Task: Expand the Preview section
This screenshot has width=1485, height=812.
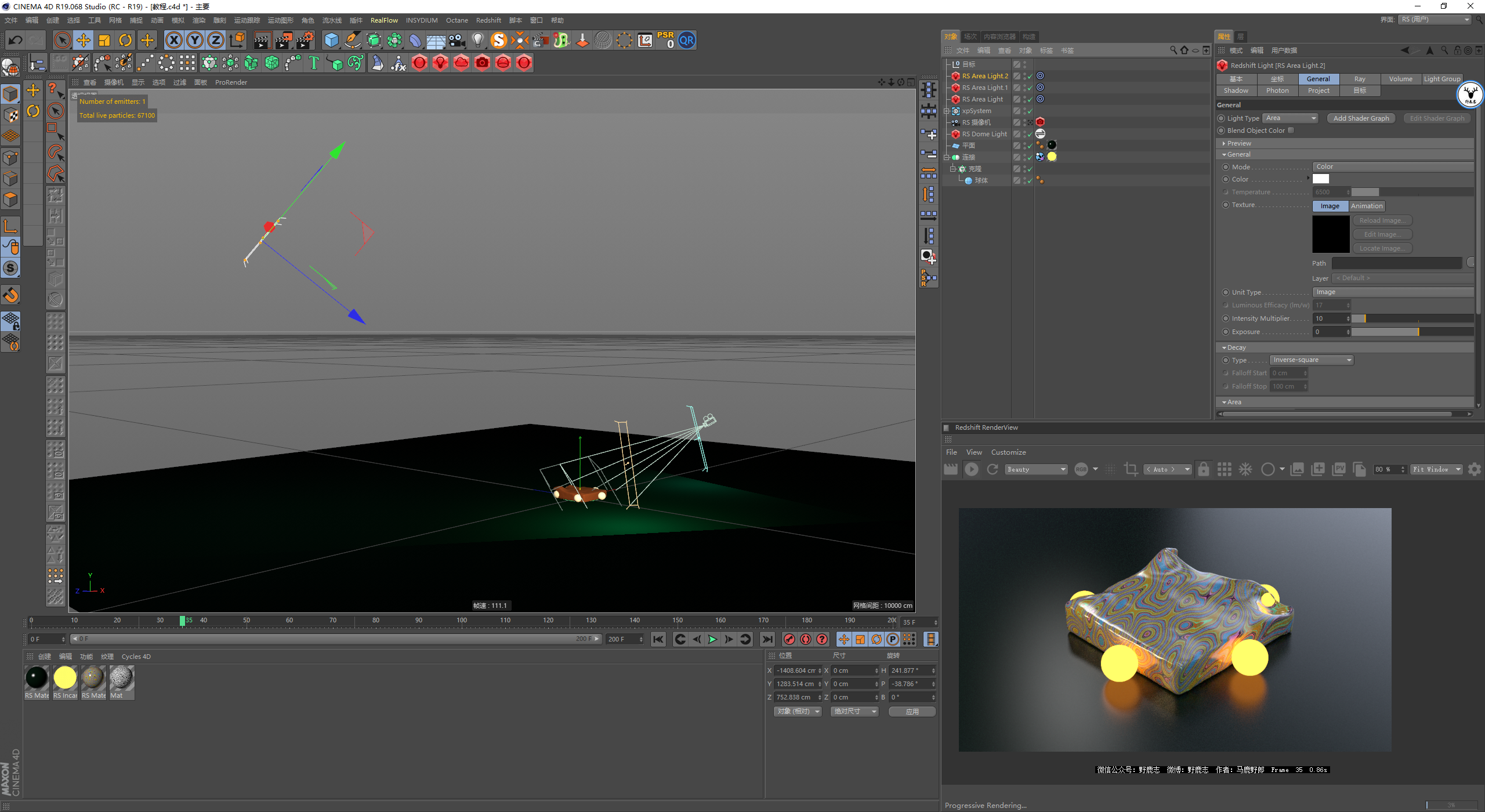Action: click(x=1238, y=143)
